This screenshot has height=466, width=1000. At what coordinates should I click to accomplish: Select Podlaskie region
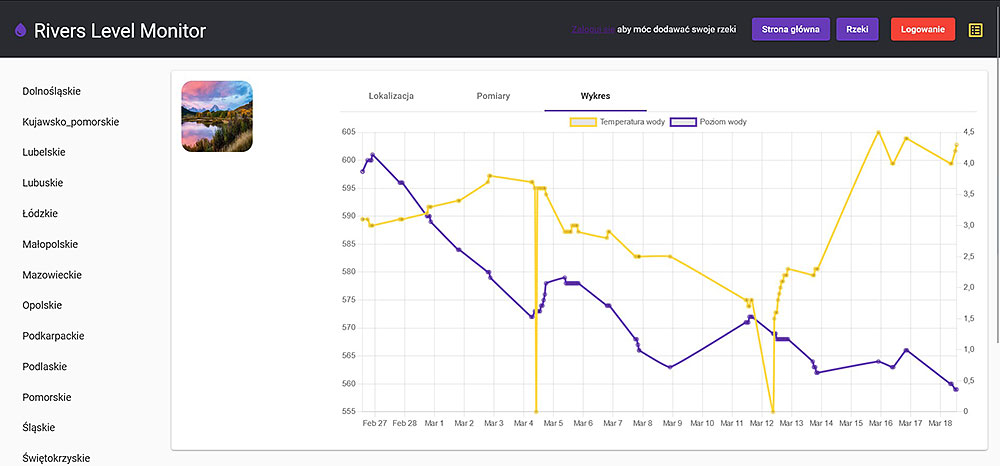tap(45, 367)
